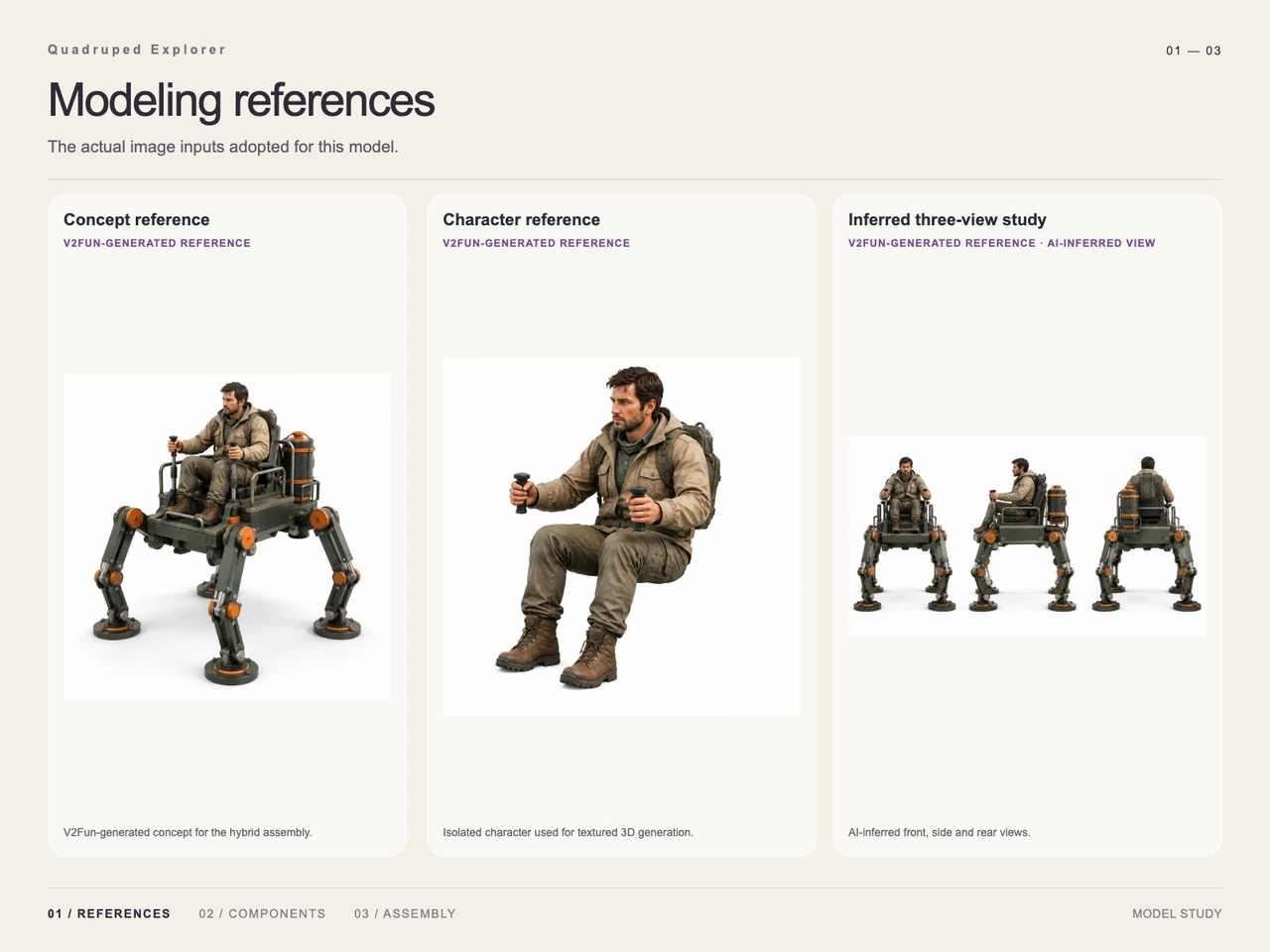Switch to 02 / Components section
Screen dimensions: 1270x952
point(262,913)
